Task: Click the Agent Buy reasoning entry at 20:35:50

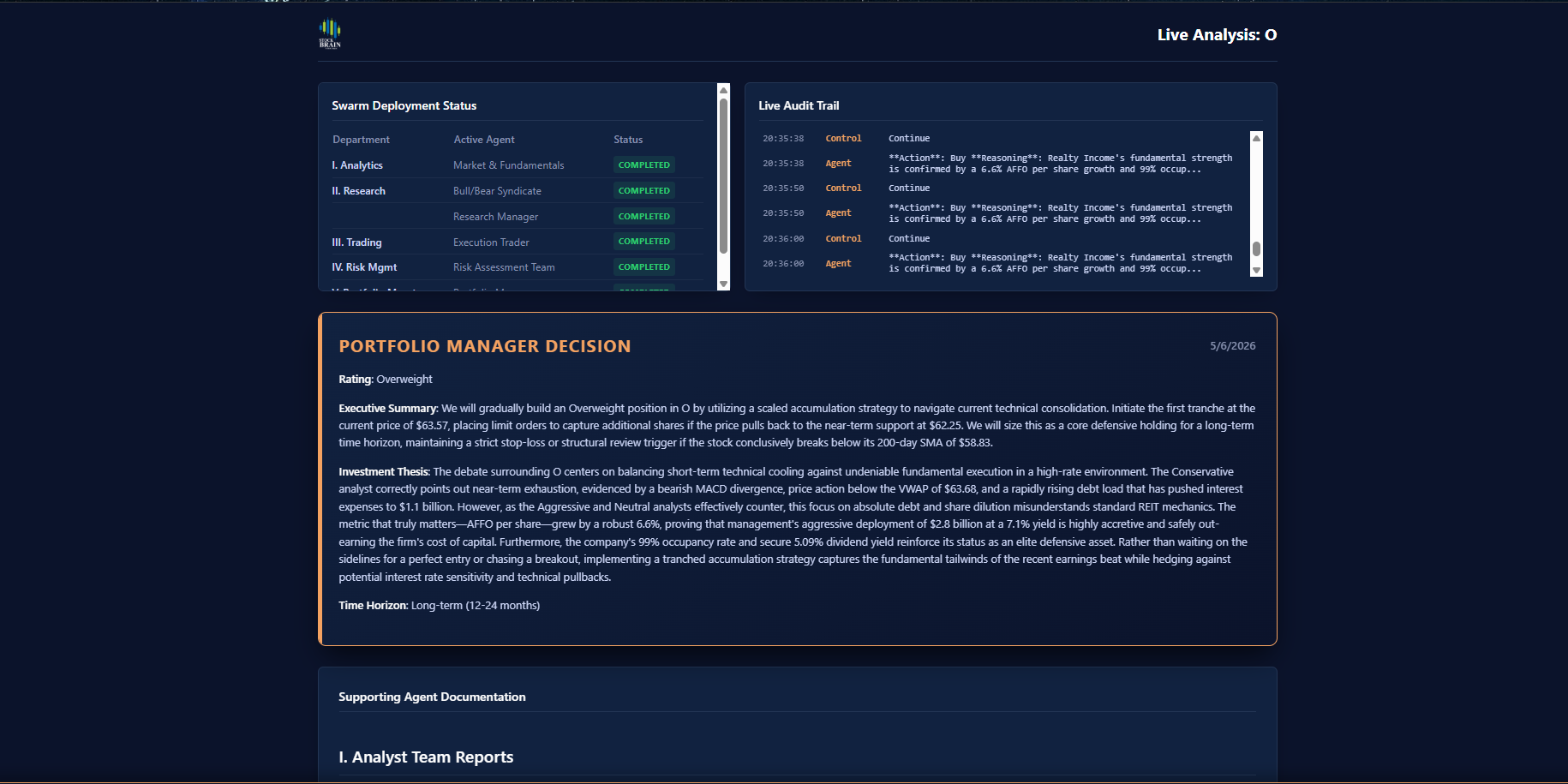Action: tap(1061, 213)
